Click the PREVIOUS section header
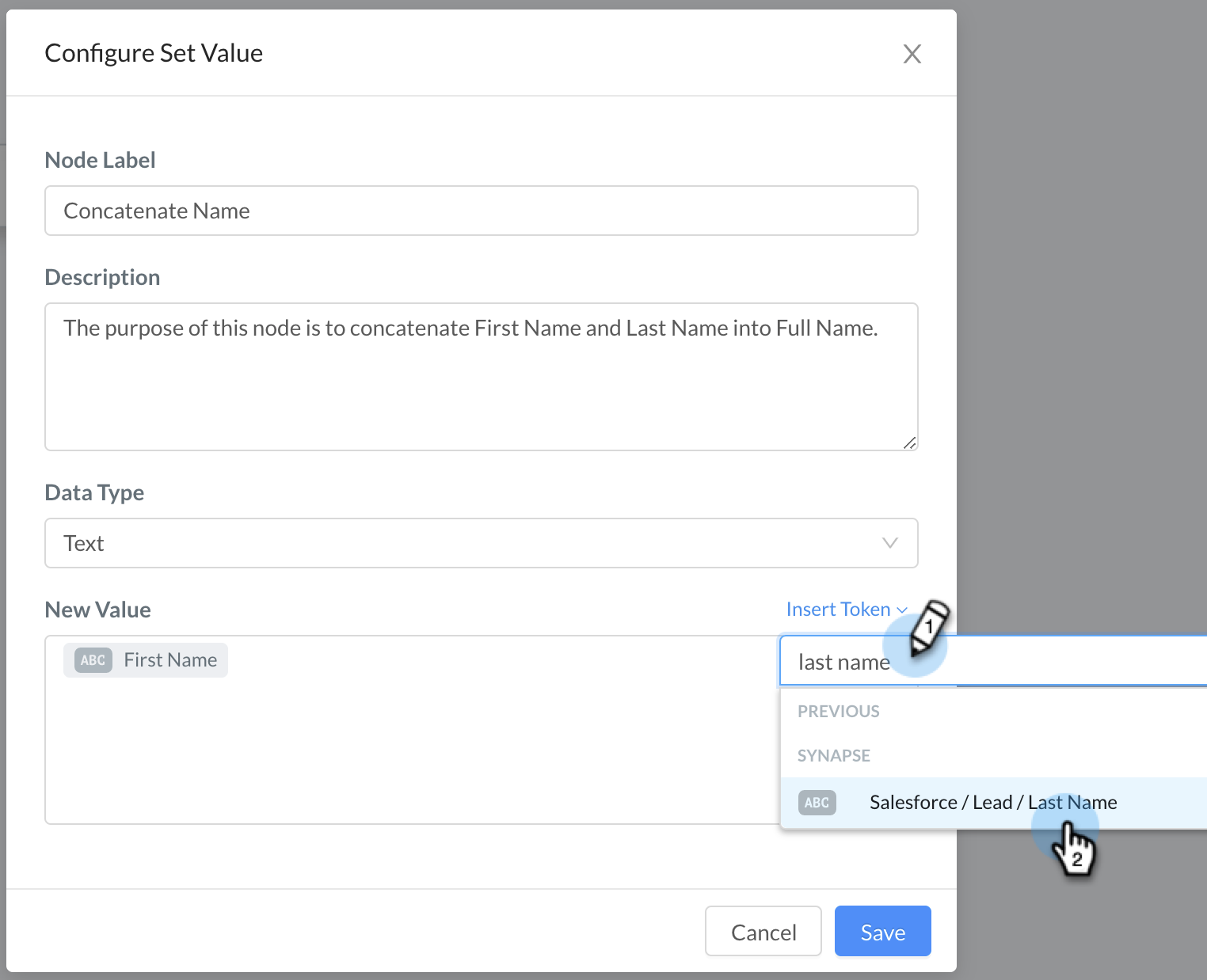The width and height of the screenshot is (1207, 980). [x=838, y=712]
